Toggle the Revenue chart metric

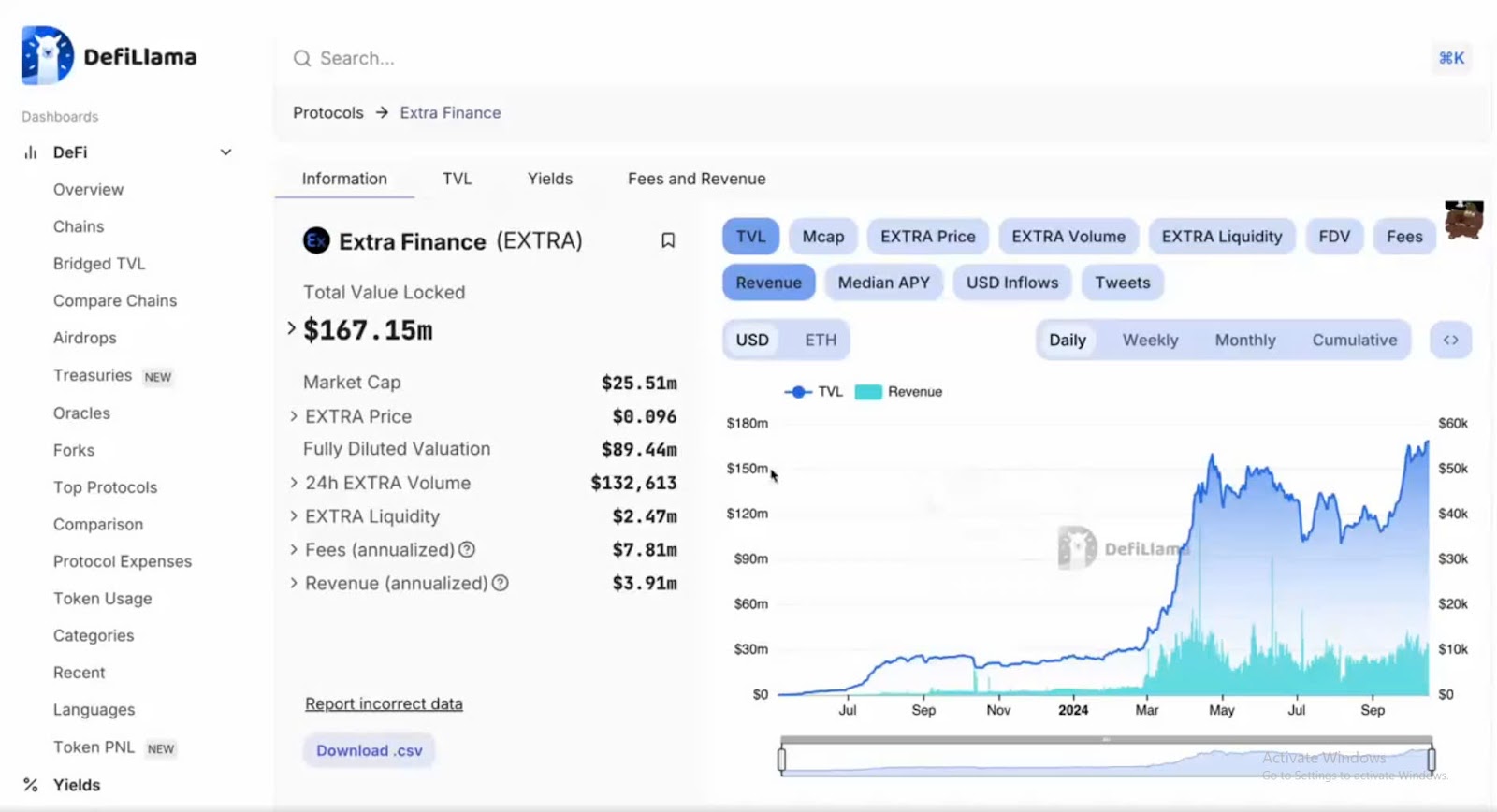768,283
